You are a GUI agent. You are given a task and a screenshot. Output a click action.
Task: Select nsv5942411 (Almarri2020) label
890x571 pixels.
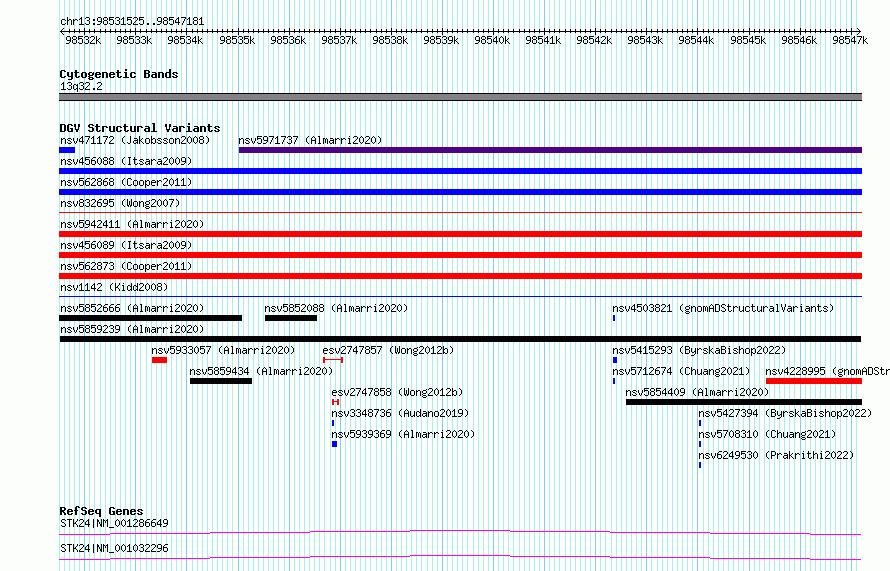132,224
